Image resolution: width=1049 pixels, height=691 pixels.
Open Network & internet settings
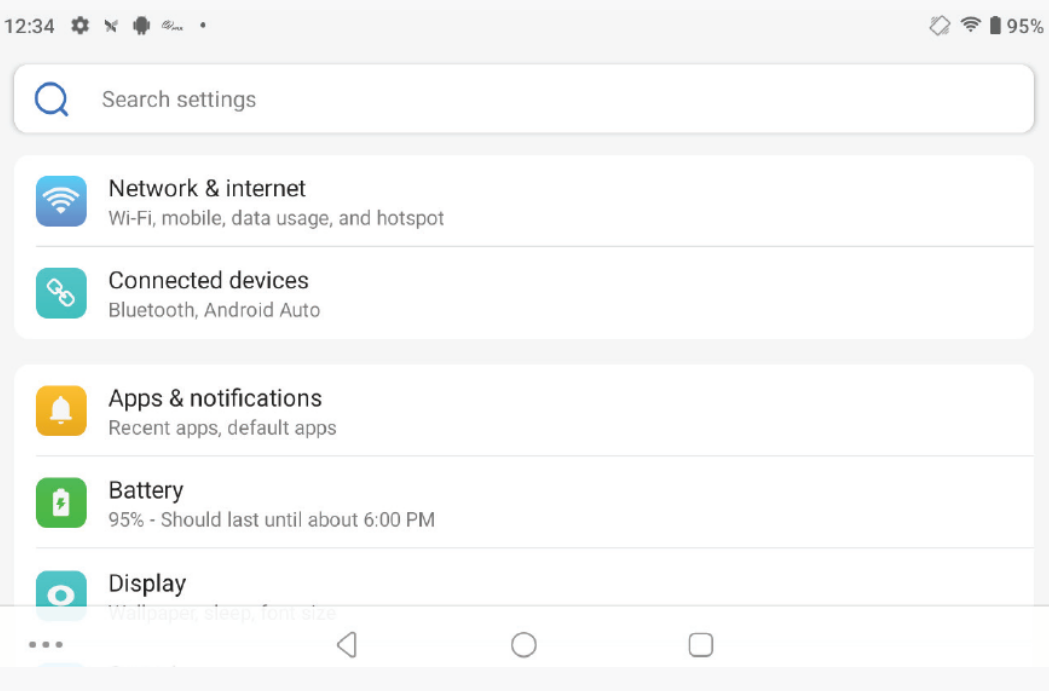click(207, 189)
